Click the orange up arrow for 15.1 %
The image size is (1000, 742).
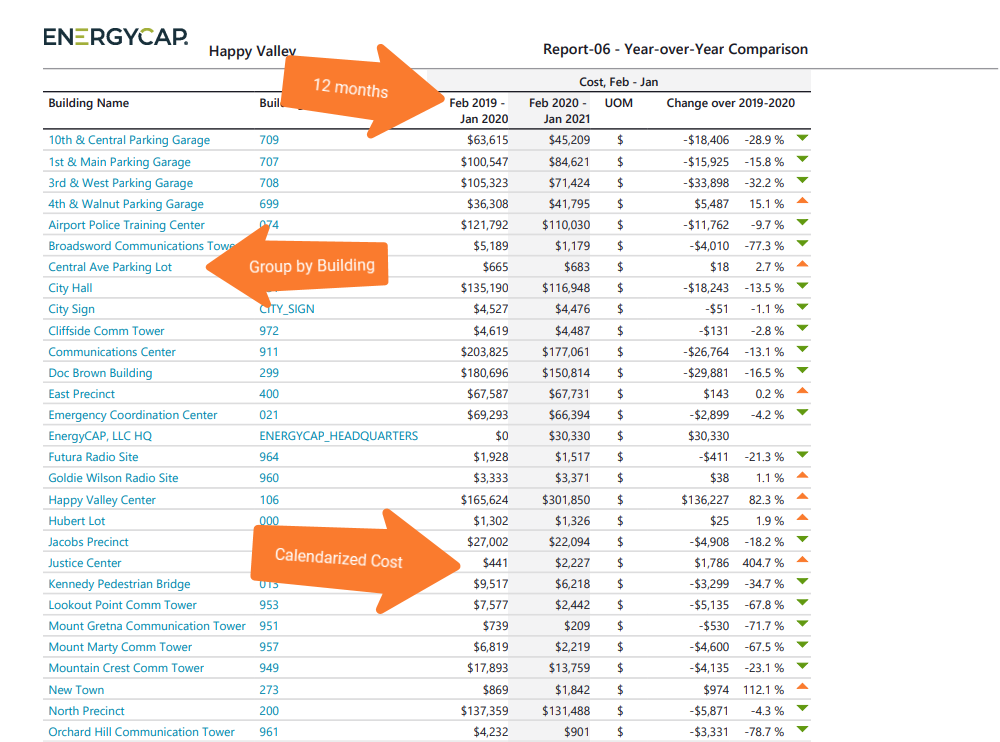pos(803,201)
